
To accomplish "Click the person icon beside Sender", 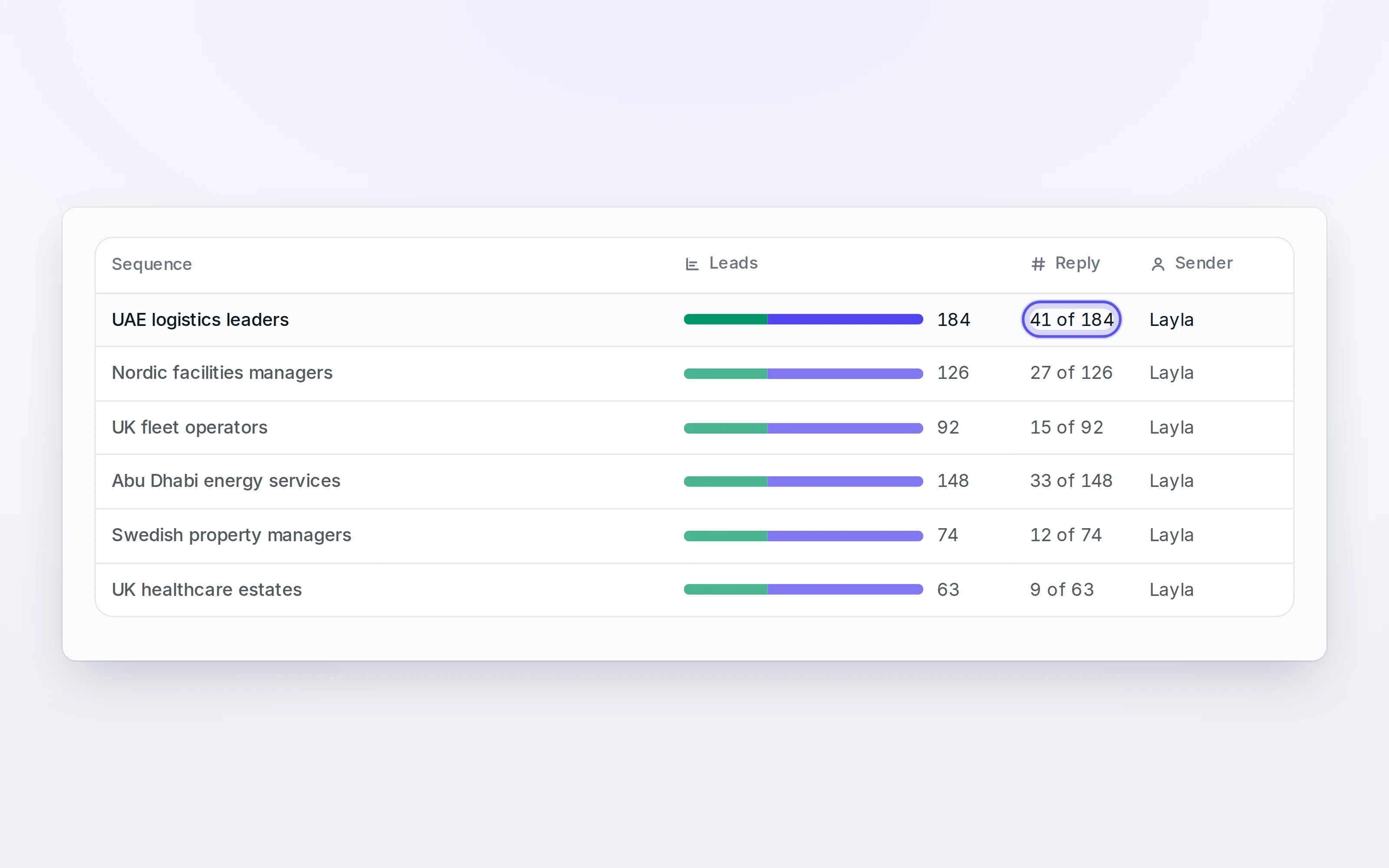I will coord(1158,264).
